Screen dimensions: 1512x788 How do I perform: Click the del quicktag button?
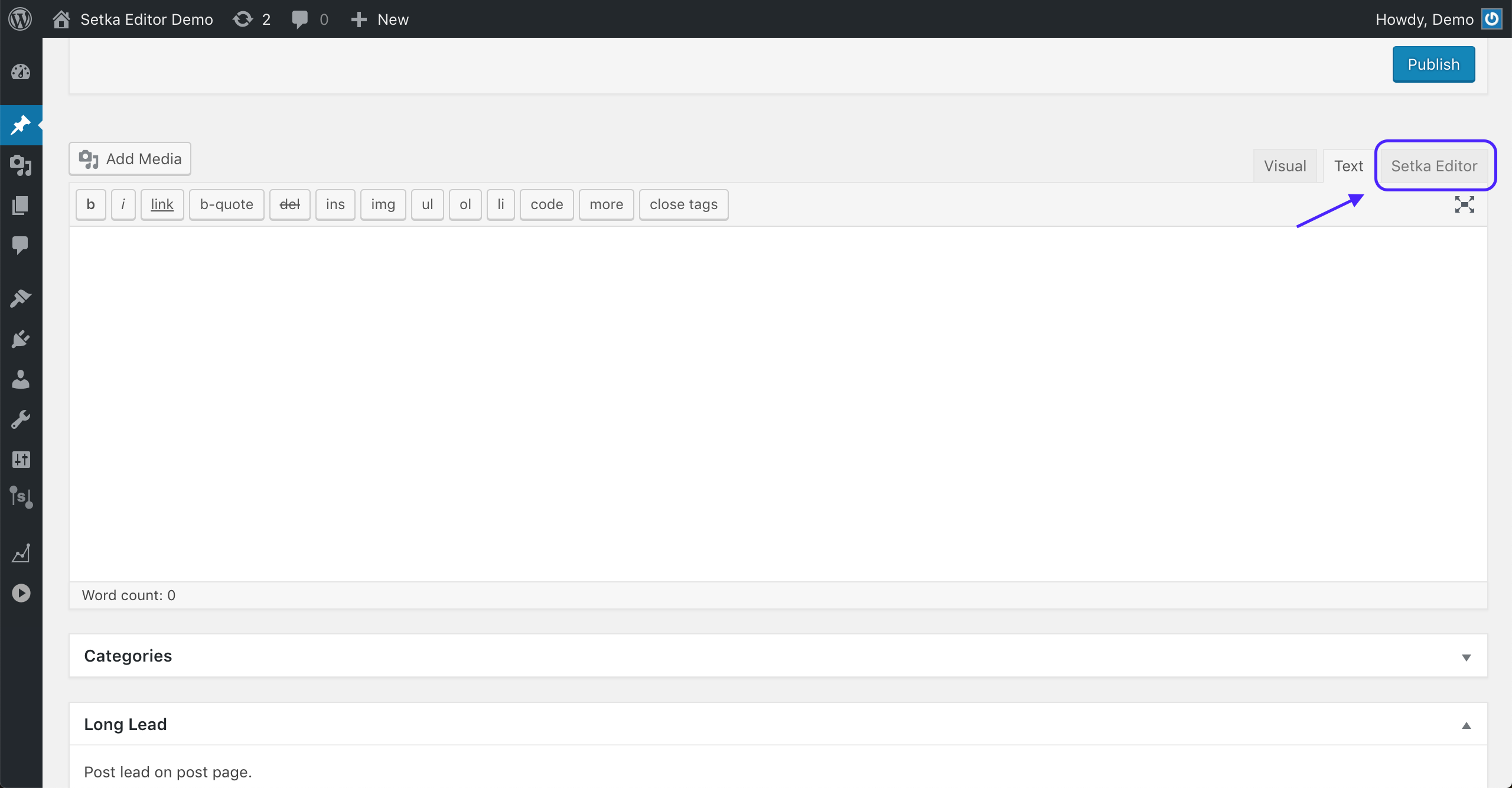click(x=289, y=204)
